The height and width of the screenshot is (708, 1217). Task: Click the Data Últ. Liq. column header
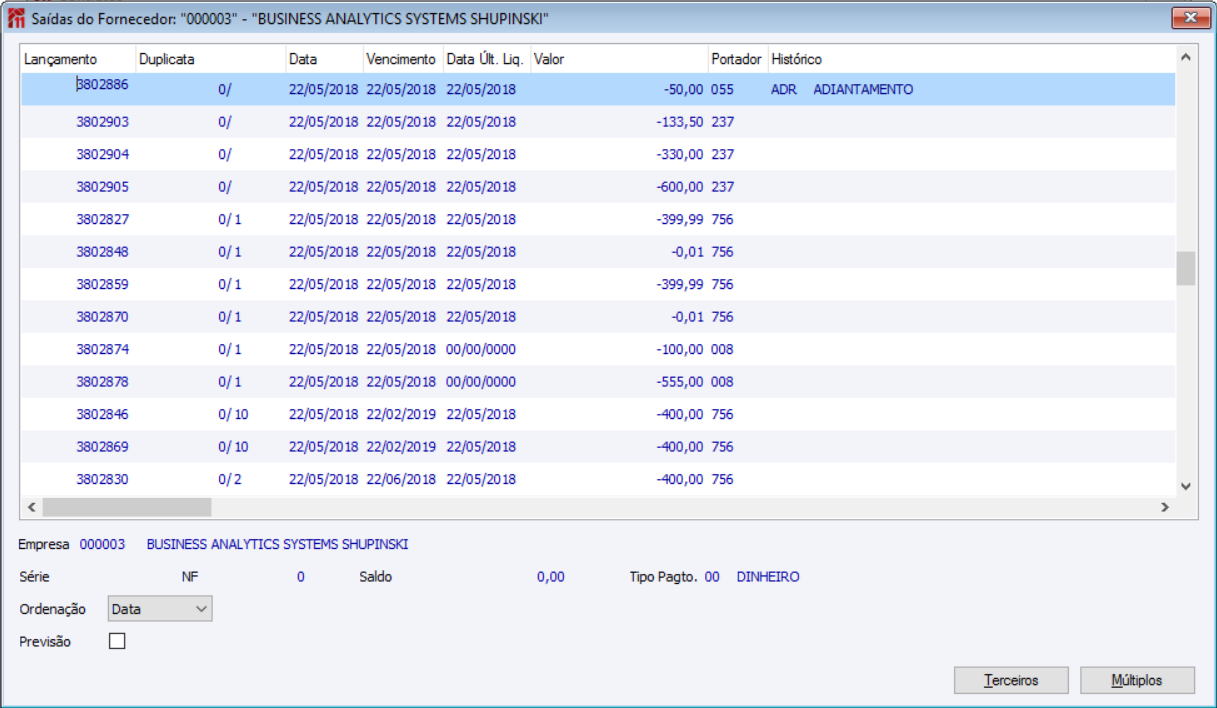click(x=487, y=59)
